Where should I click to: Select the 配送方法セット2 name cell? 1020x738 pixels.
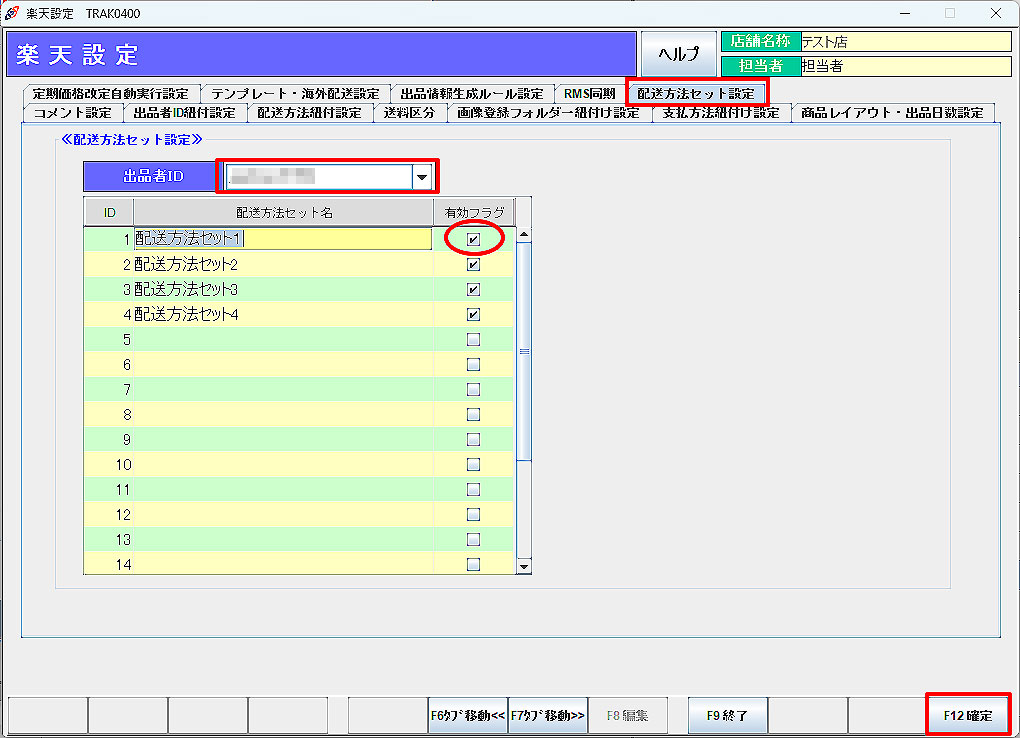pos(283,265)
